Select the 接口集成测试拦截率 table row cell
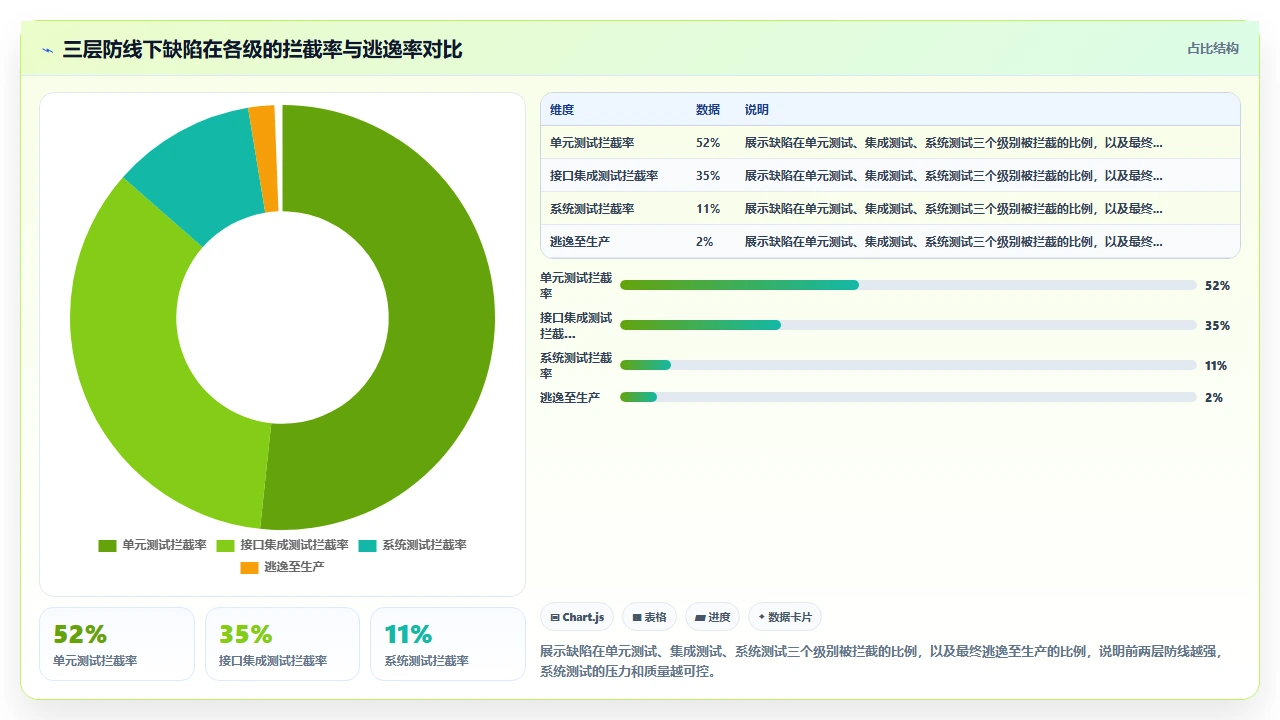1280x720 pixels. [x=604, y=176]
